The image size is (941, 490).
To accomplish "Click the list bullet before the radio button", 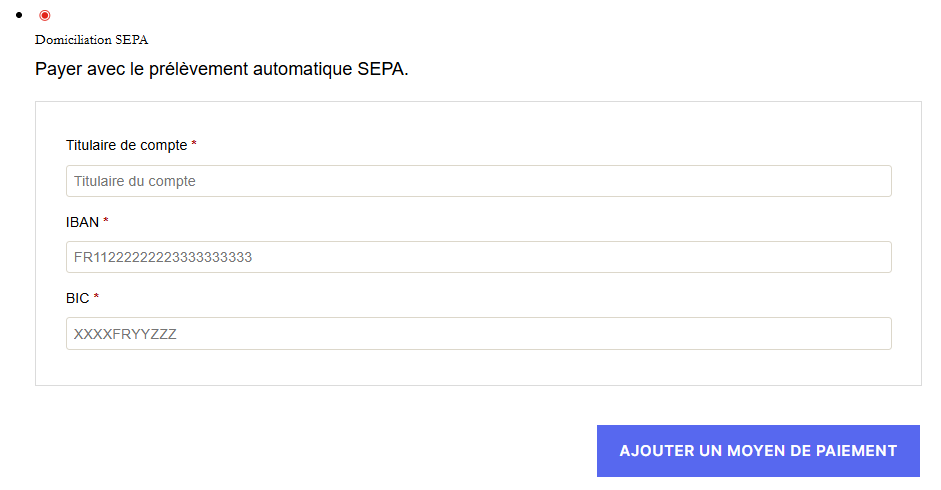I will pyautogui.click(x=19, y=16).
